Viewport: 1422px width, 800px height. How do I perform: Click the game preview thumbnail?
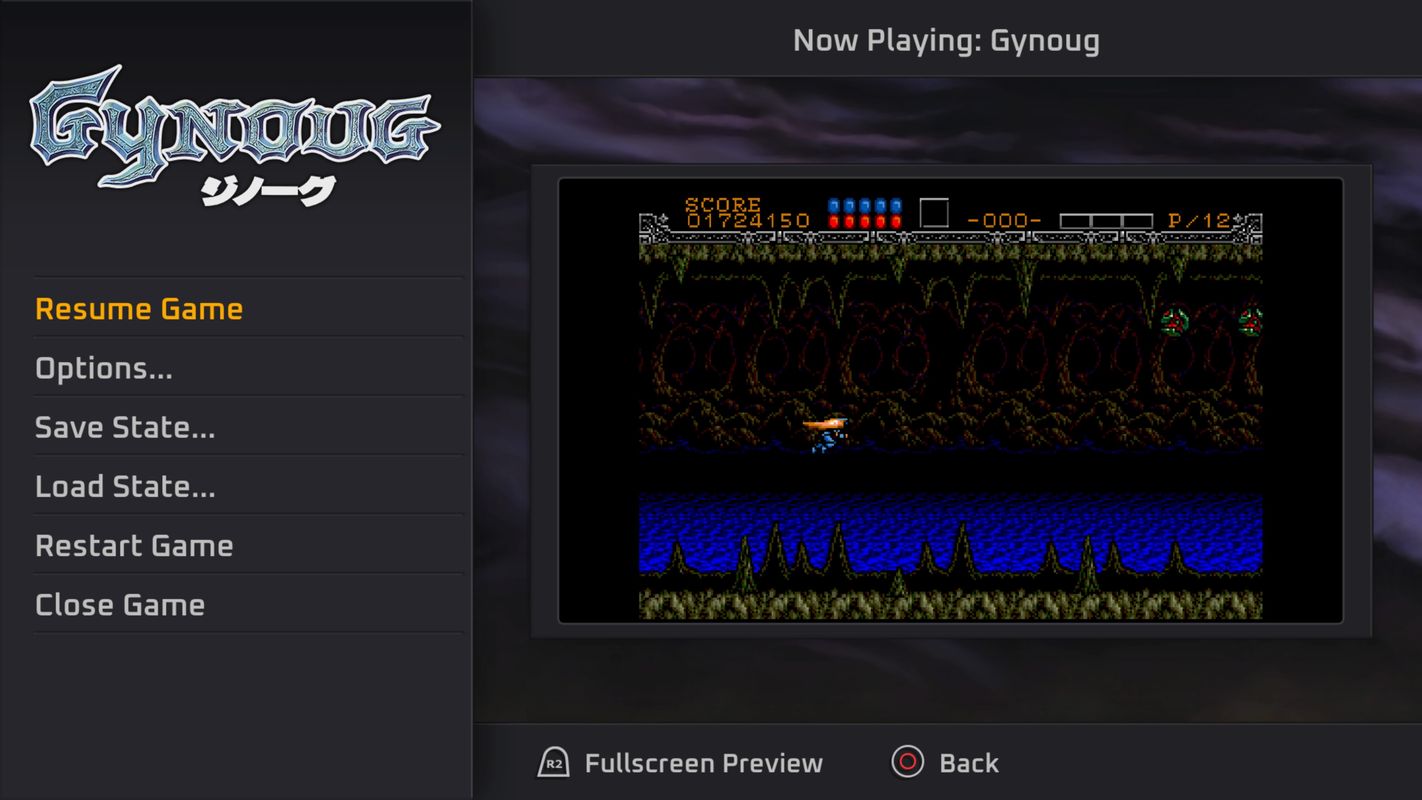(x=950, y=401)
